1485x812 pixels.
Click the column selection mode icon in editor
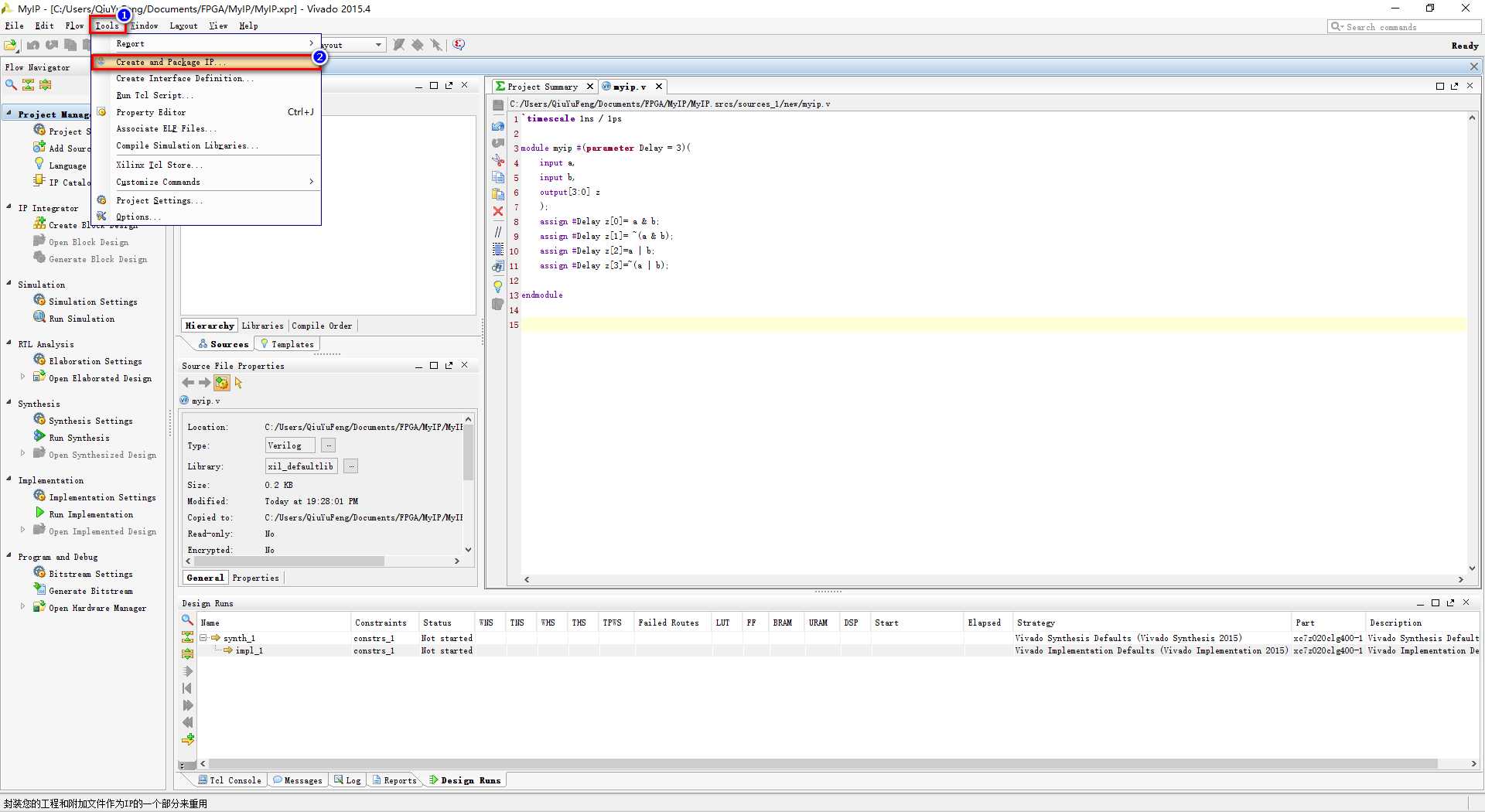point(498,249)
